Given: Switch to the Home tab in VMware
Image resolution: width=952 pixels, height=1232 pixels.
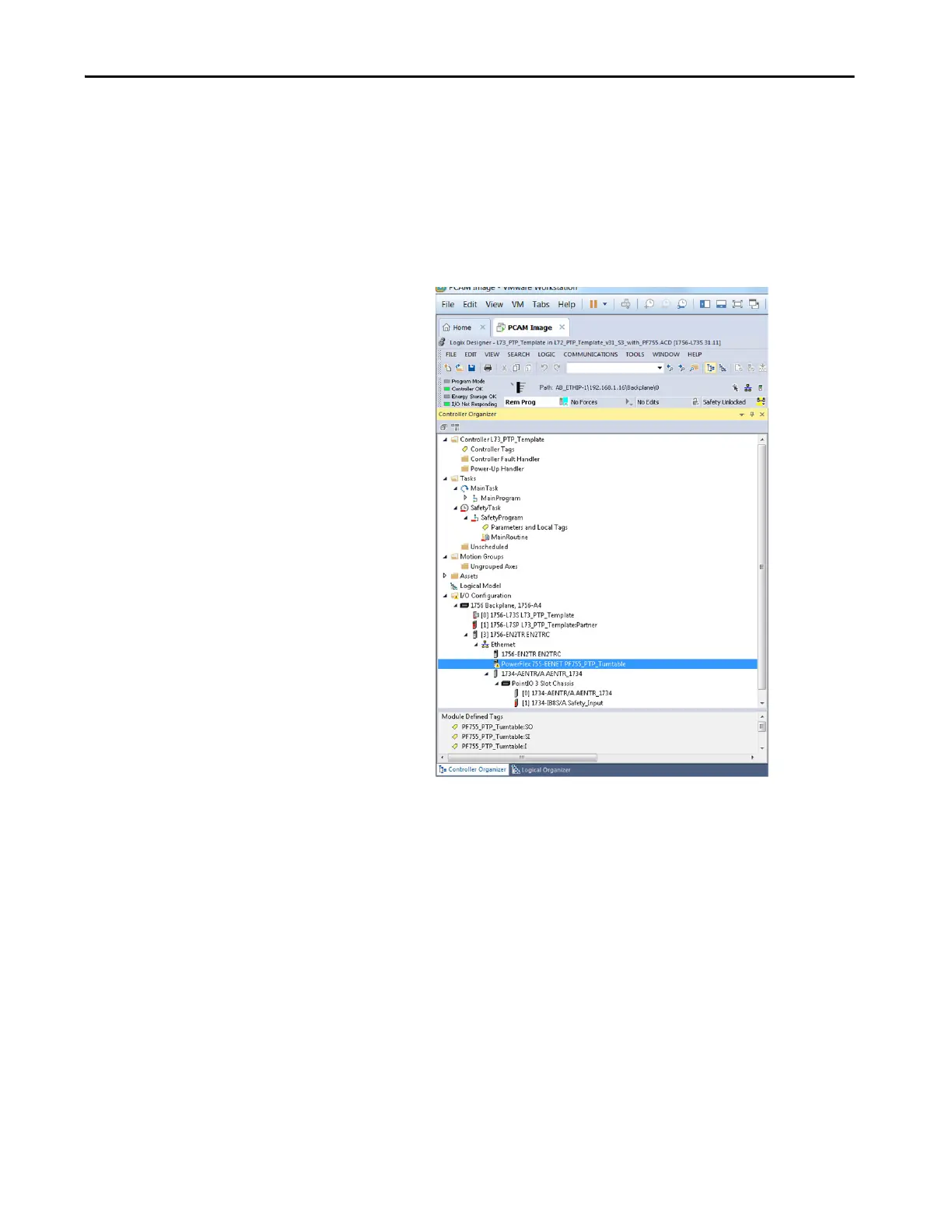Looking at the screenshot, I should point(463,327).
